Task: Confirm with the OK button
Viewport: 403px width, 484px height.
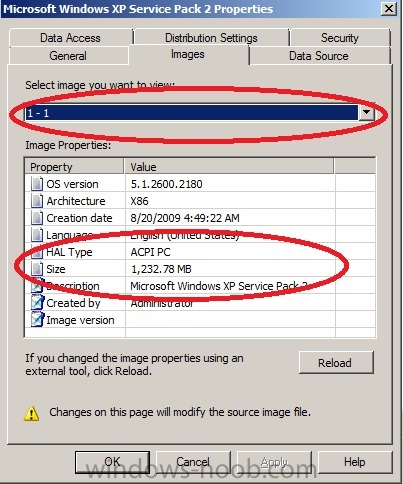Action: (x=112, y=462)
